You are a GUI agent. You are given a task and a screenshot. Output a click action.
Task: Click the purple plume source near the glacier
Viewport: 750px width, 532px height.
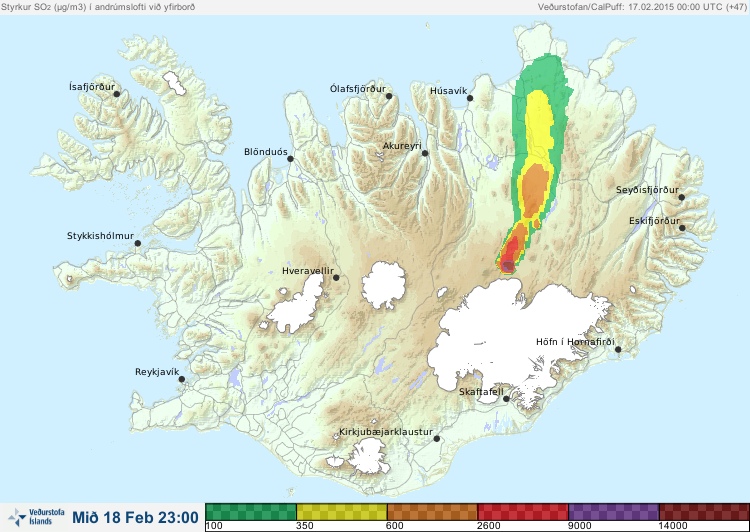(x=508, y=266)
